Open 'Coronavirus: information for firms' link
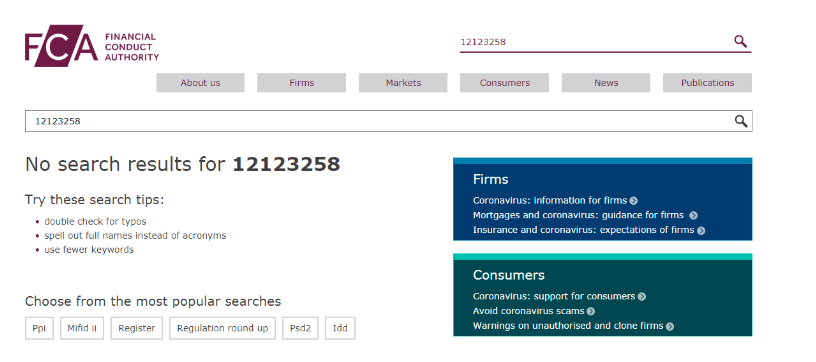 (x=550, y=200)
